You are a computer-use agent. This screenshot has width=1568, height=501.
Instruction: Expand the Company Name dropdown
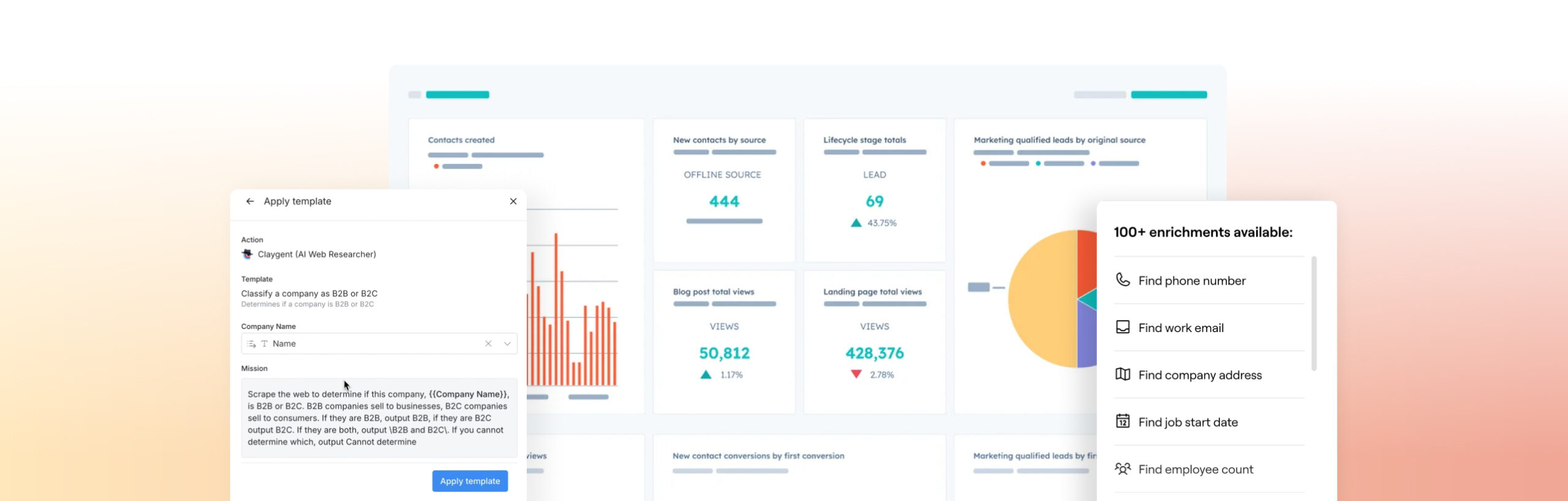pyautogui.click(x=507, y=344)
